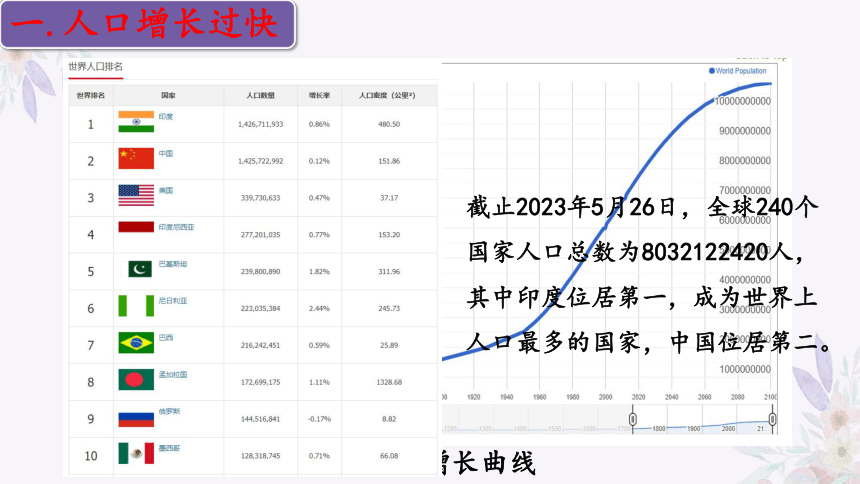The image size is (860, 484).
Task: Click the density value 8.82
Action: pos(389,419)
